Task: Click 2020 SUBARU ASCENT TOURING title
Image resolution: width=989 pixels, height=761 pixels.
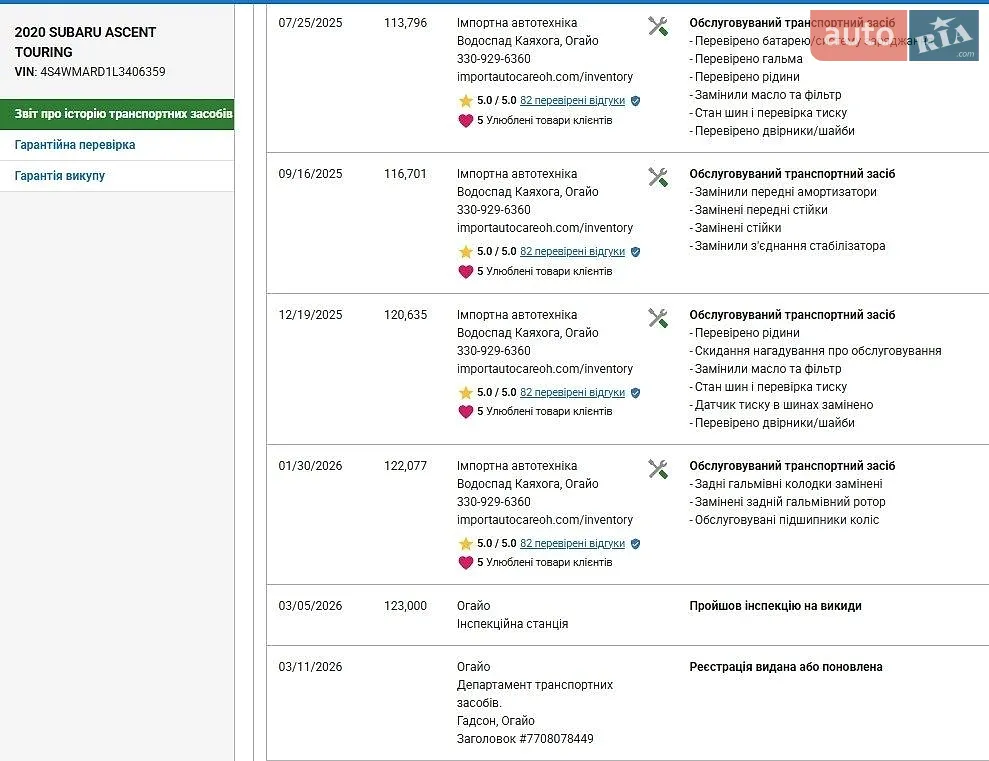Action: (85, 42)
